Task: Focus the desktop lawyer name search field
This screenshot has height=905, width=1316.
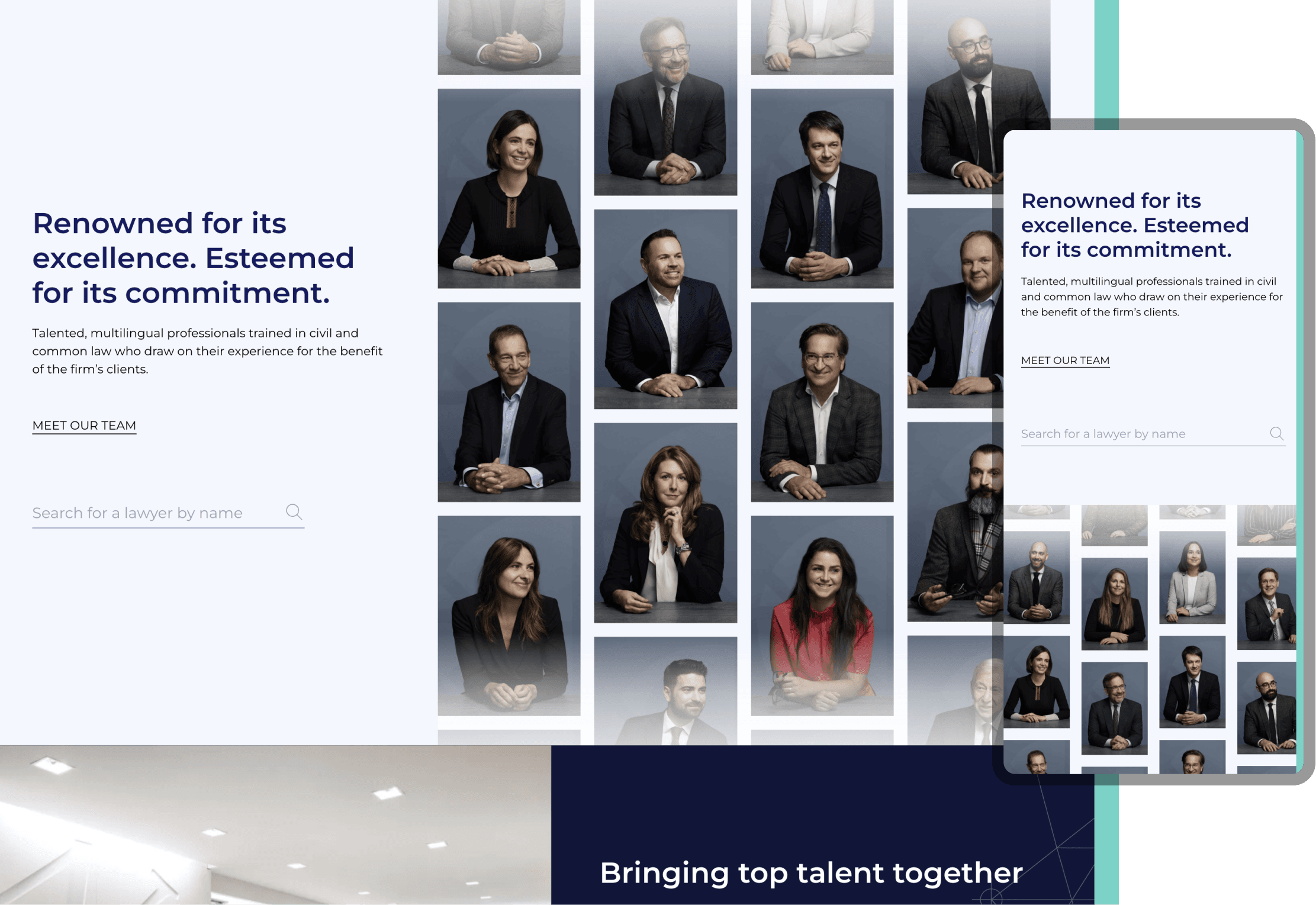Action: point(168,513)
